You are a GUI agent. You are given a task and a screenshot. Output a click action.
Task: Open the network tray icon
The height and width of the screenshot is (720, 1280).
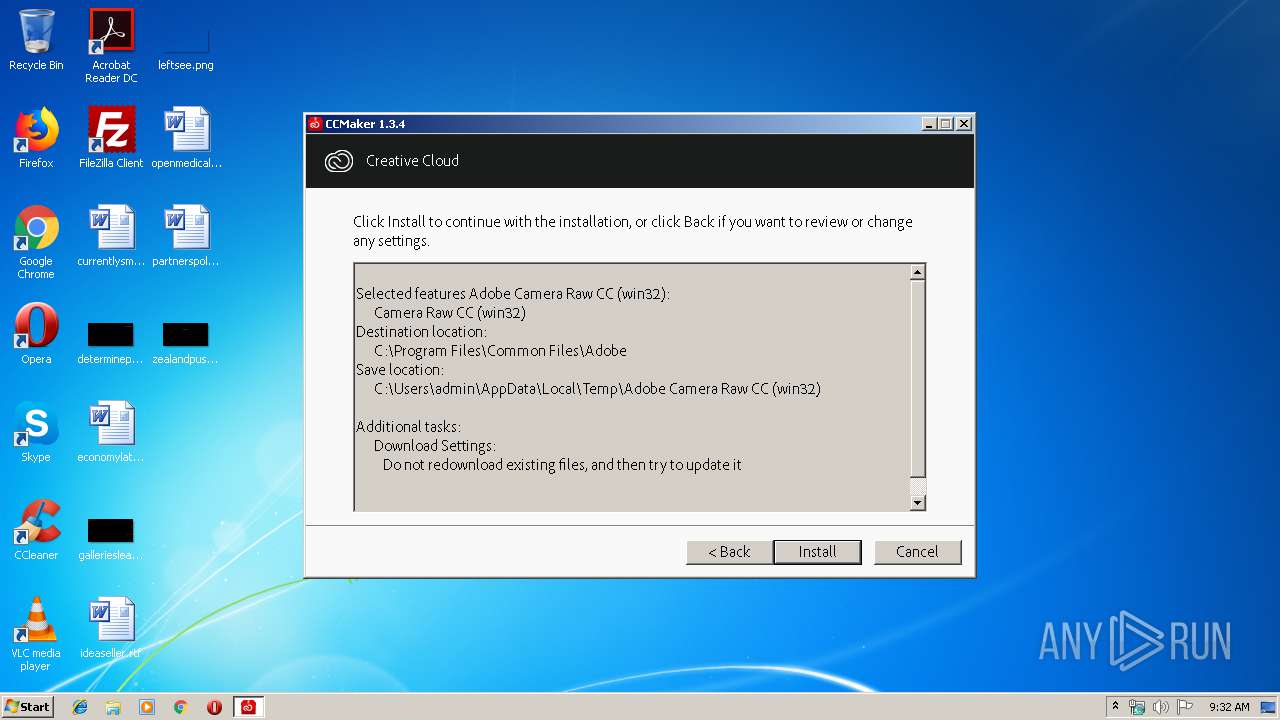click(x=1137, y=707)
